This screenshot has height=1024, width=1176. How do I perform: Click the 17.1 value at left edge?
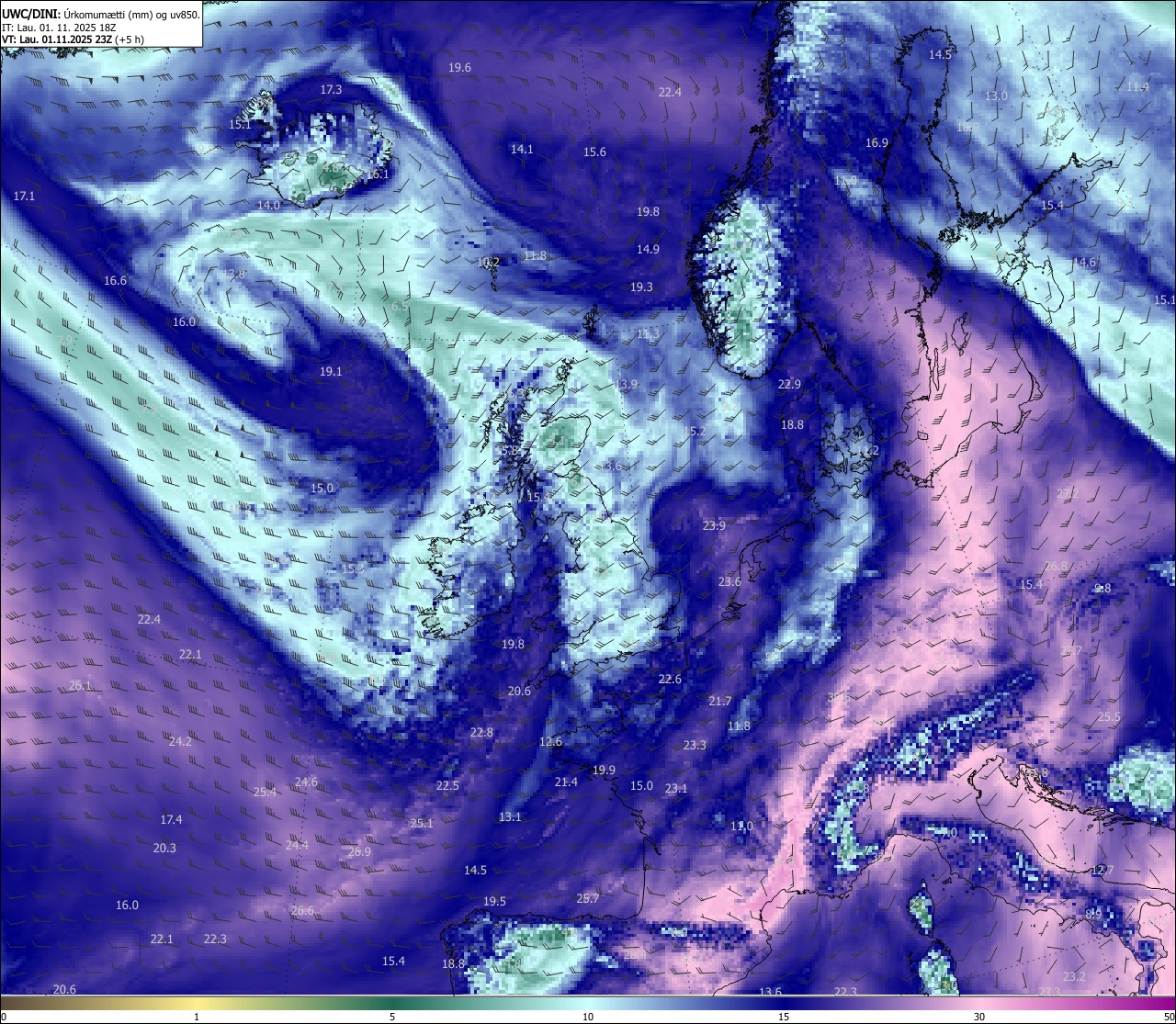click(x=24, y=197)
